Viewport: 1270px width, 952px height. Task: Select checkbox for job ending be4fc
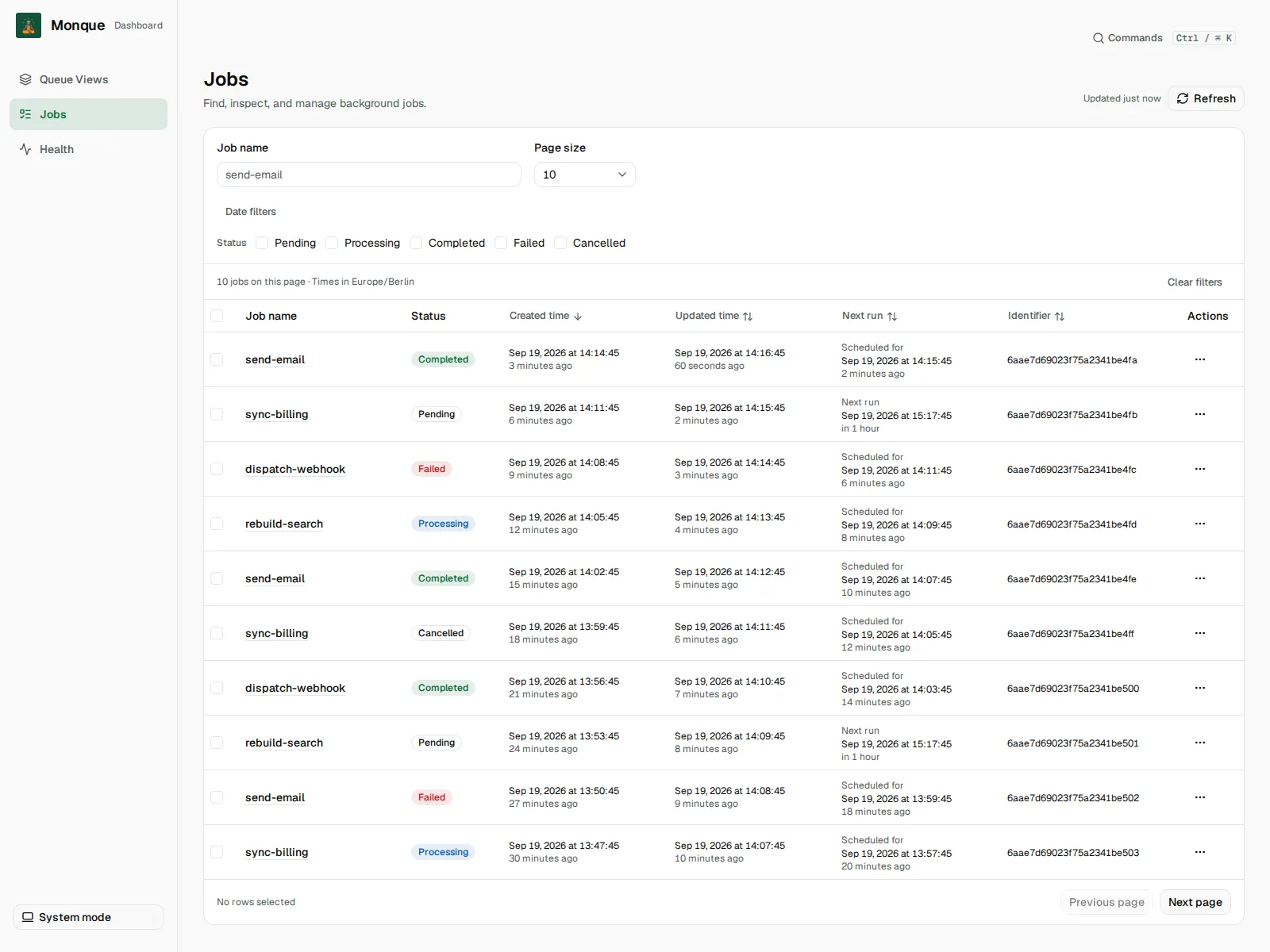[217, 469]
